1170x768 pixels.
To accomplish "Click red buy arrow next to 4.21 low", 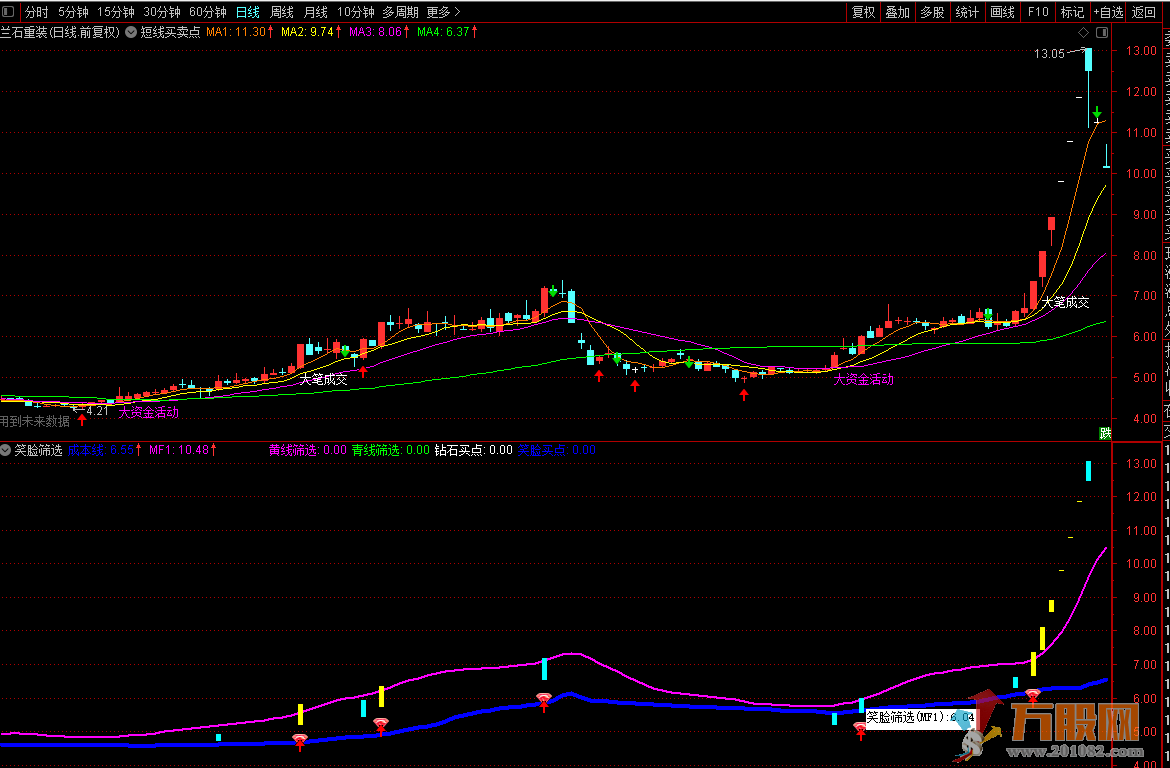I will (x=82, y=419).
